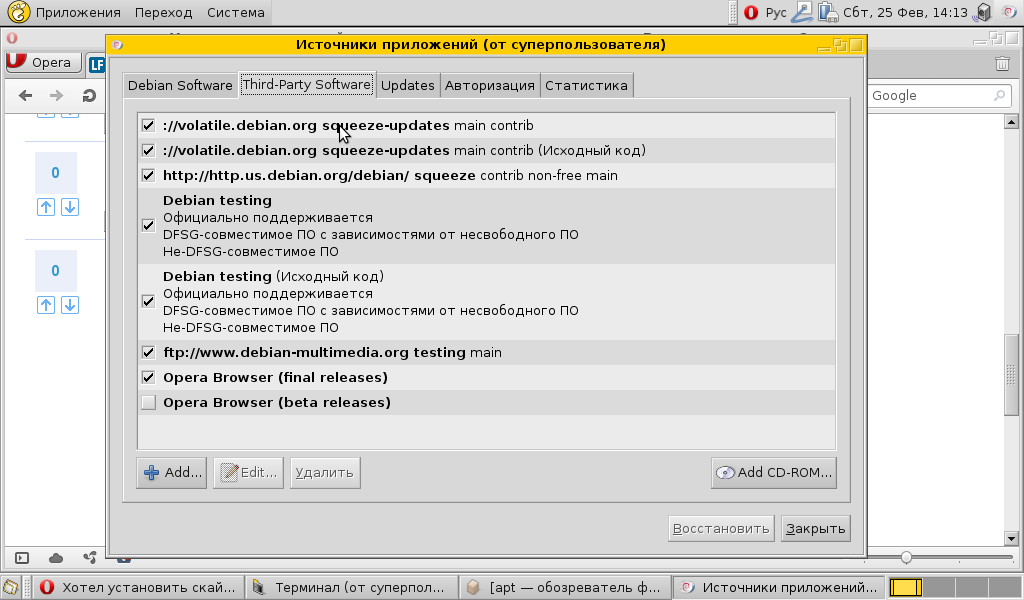The image size is (1024, 600).
Task: Click the LF tab favicon in Opera
Action: coord(97,64)
